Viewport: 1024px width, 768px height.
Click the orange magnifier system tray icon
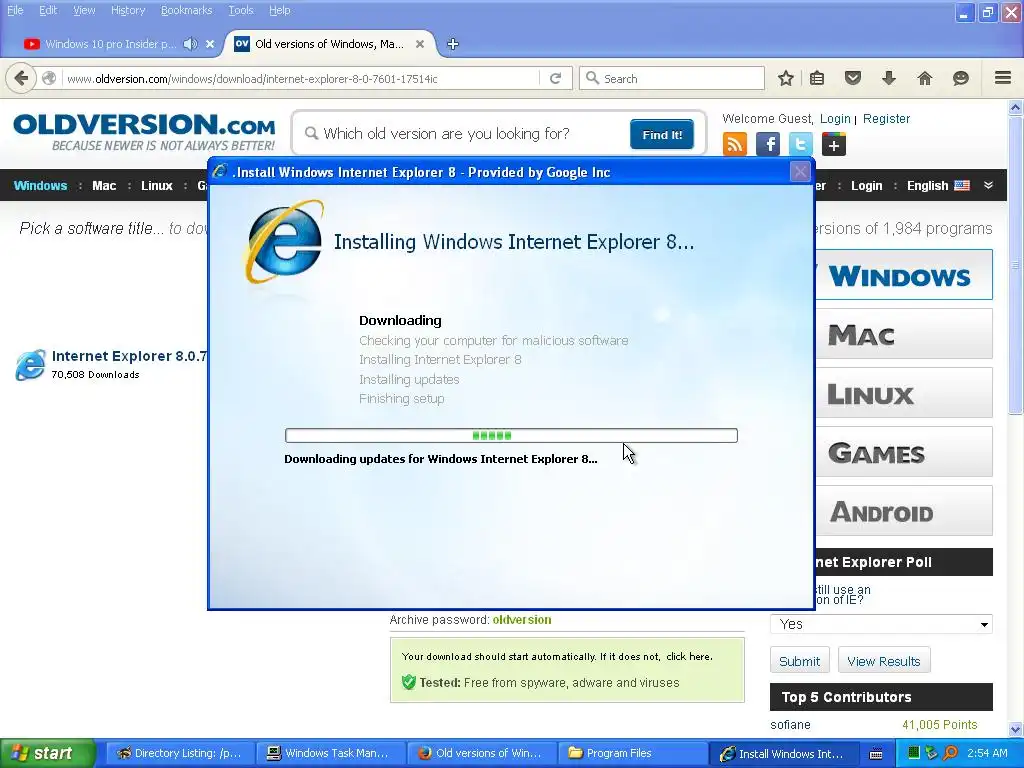click(950, 753)
